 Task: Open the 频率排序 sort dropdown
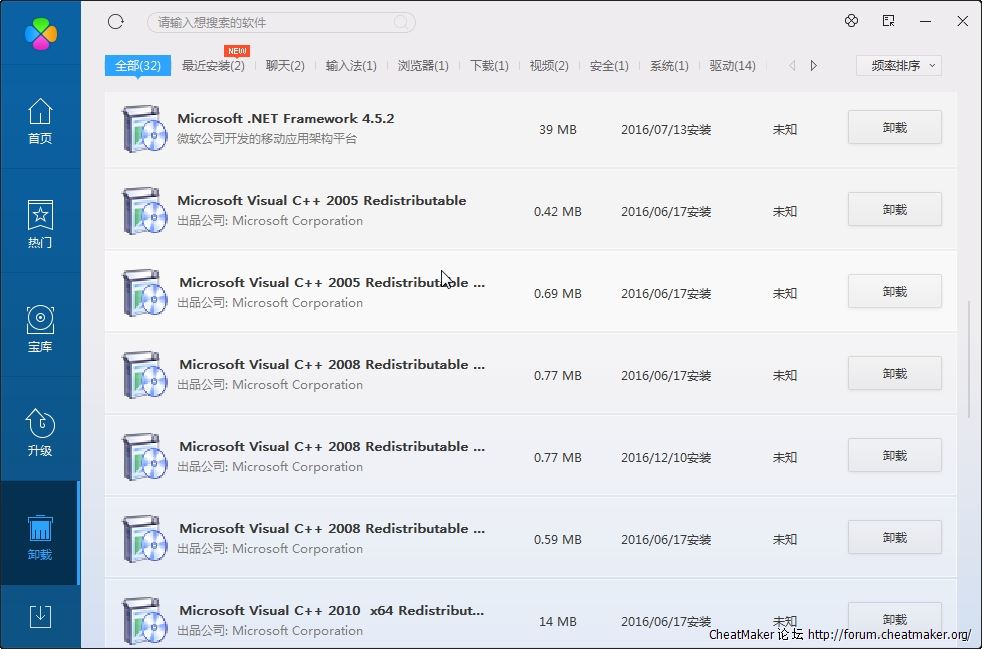[898, 66]
